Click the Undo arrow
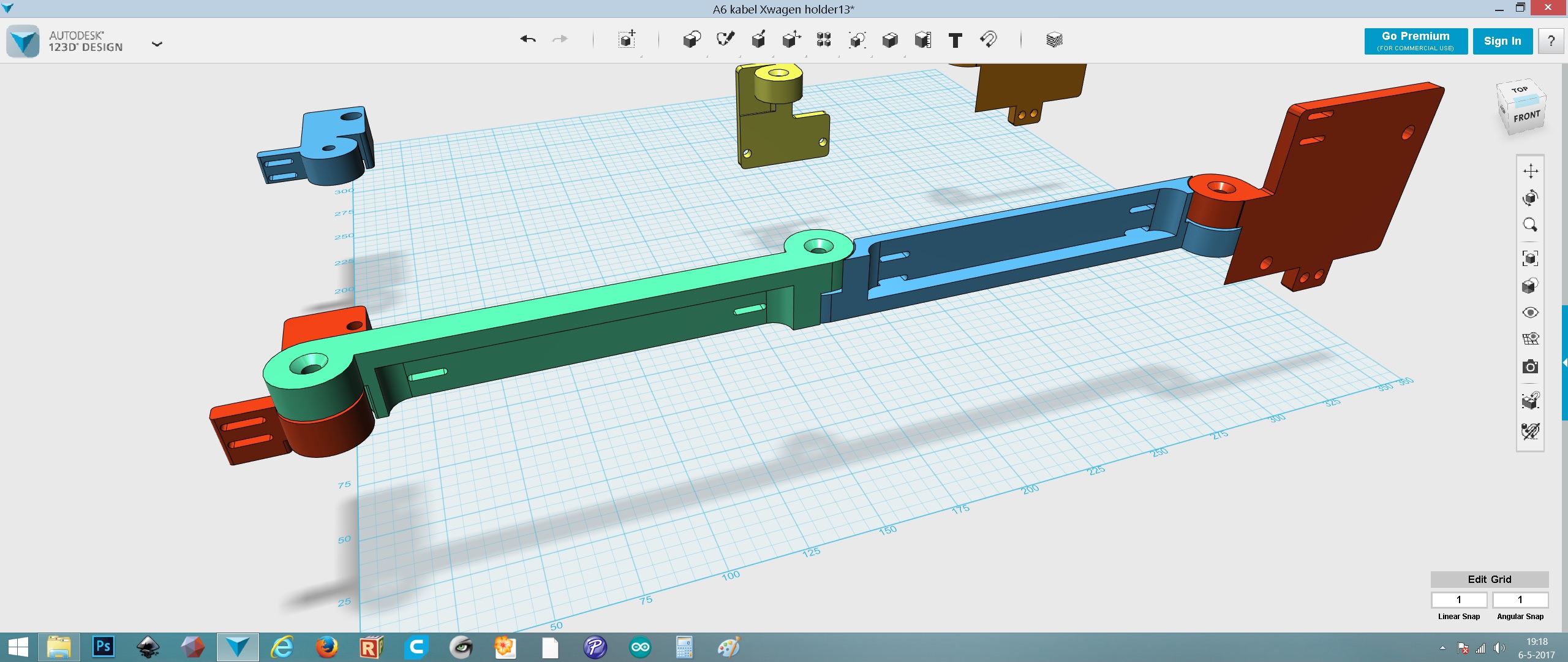Viewport: 1568px width, 662px height. (528, 39)
